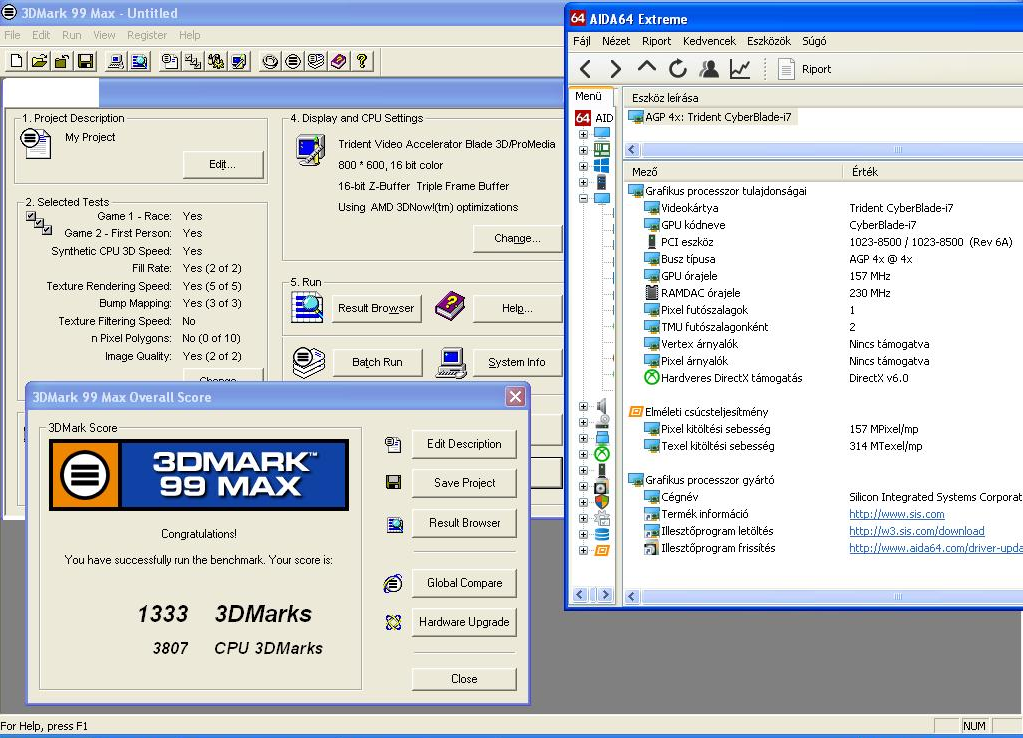Click the stacked-pages Batch Run icon in 3DMark toolbar
Screen dimensions: 1023x738
click(316, 61)
